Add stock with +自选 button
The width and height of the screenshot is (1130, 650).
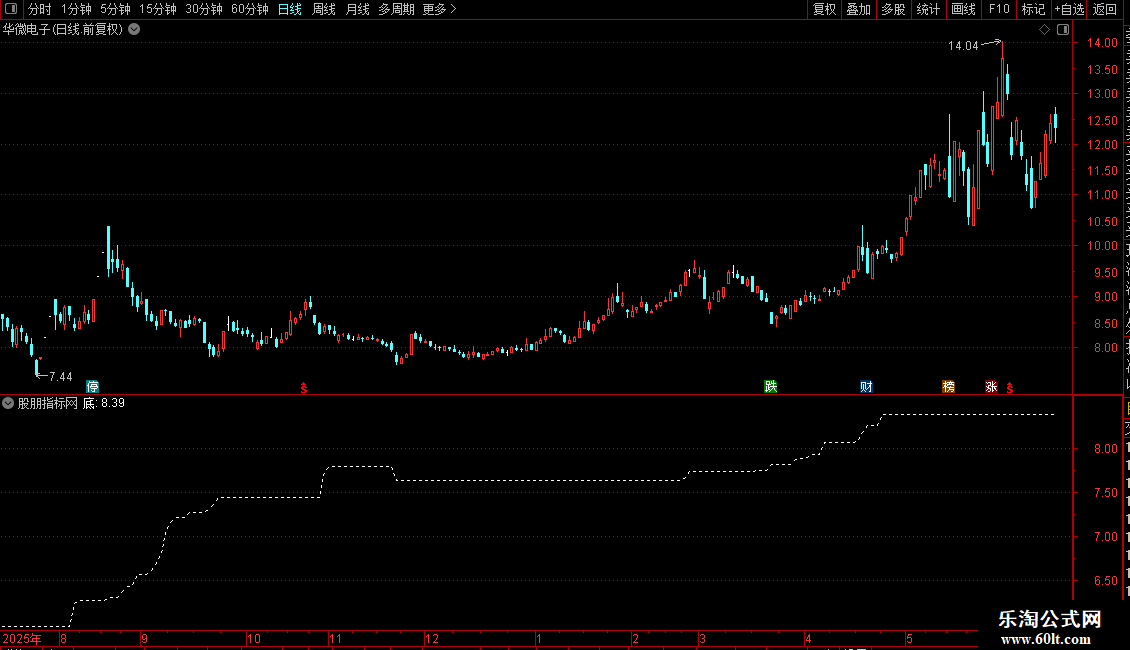(1069, 9)
